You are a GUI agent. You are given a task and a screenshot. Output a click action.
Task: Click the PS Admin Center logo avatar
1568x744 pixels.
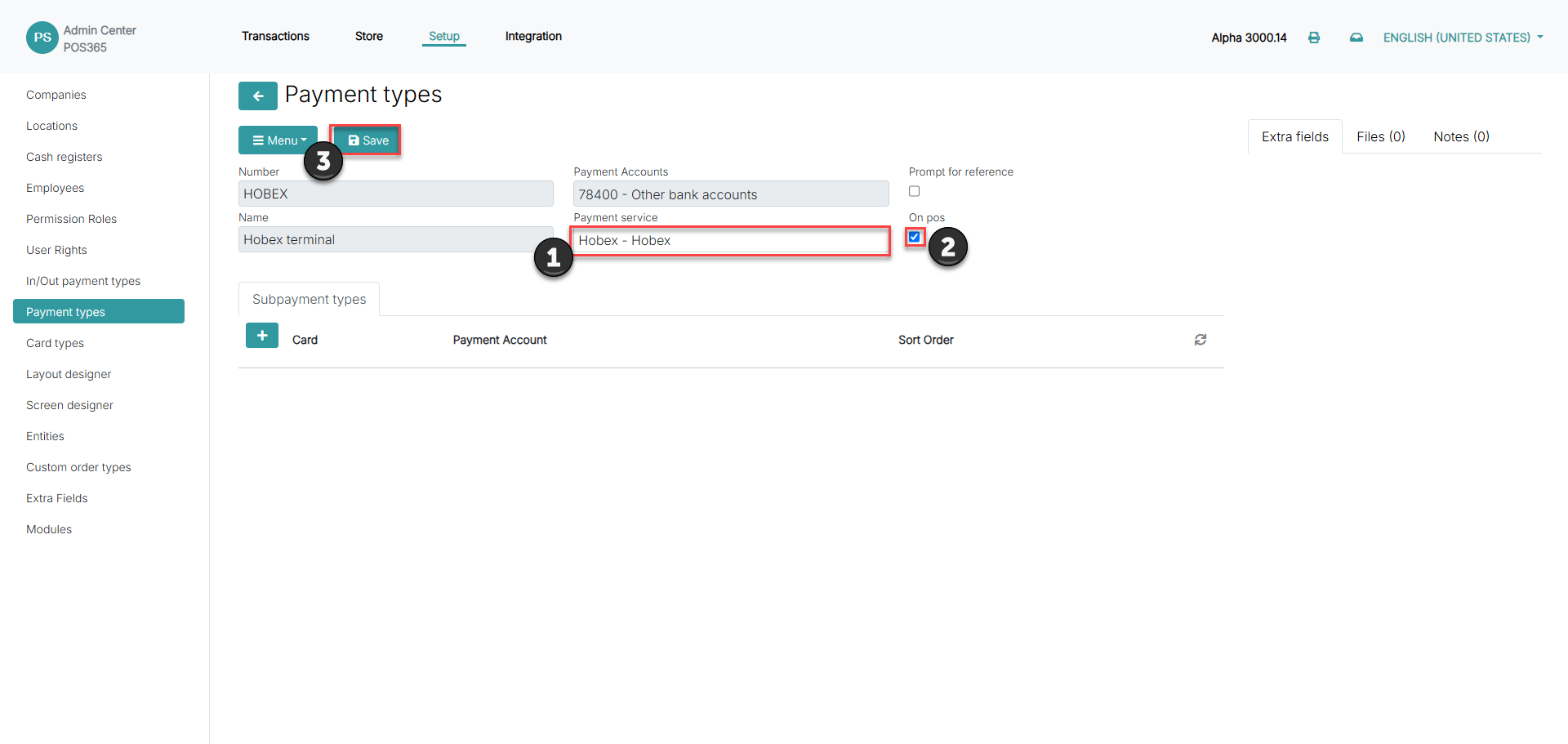click(x=42, y=38)
